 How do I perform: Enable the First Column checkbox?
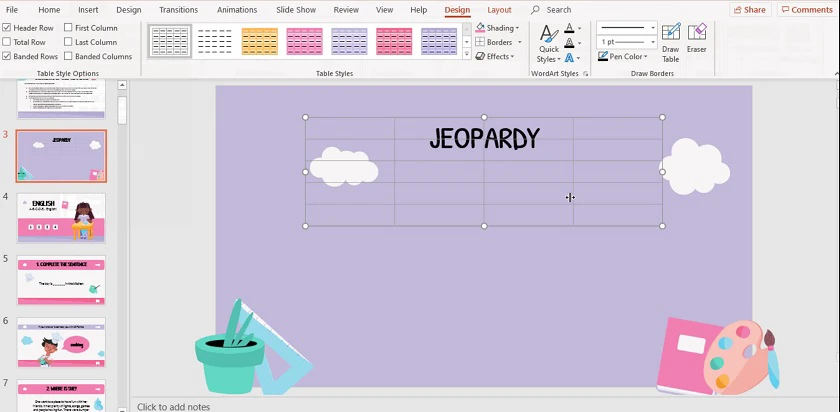[68, 27]
